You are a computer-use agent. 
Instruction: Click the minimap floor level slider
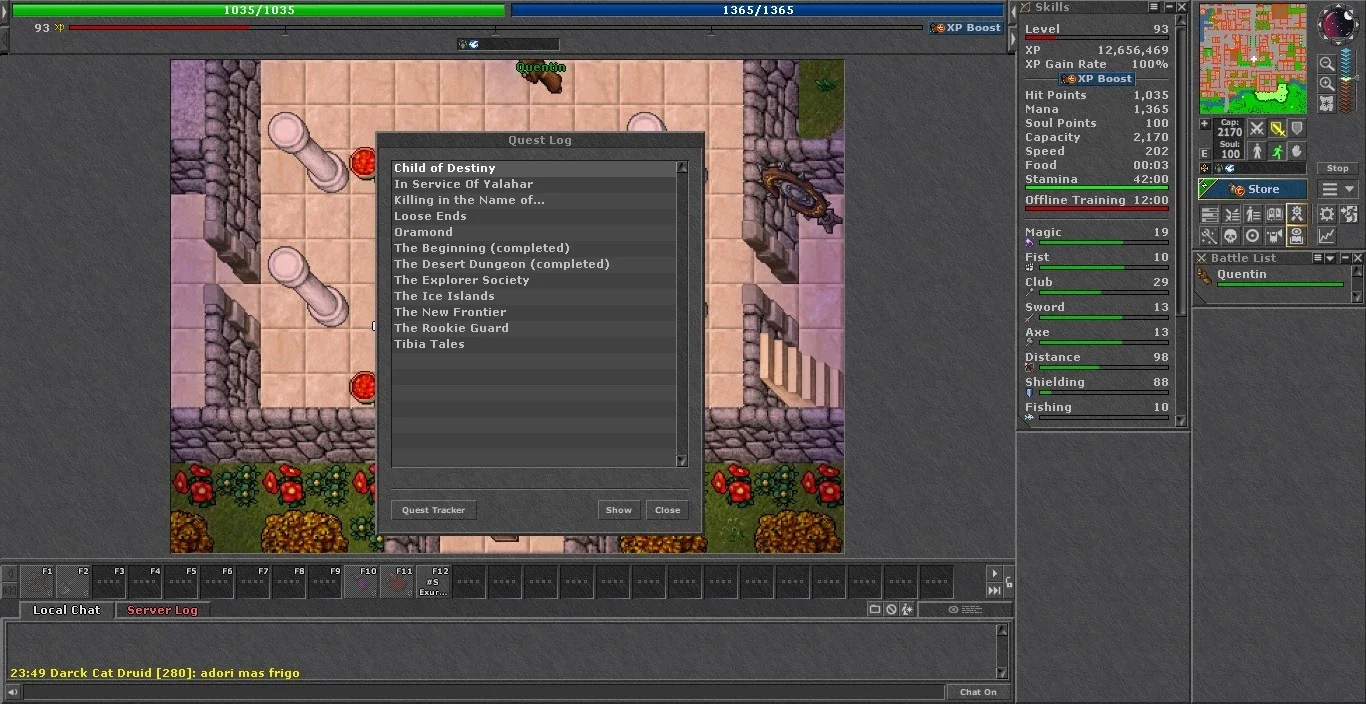pyautogui.click(x=1348, y=80)
